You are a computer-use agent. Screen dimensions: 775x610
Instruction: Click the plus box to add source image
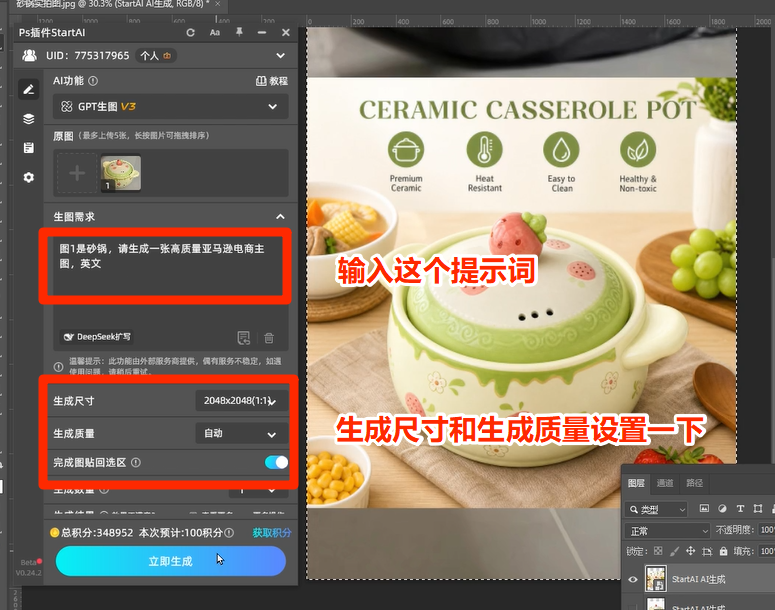(77, 173)
